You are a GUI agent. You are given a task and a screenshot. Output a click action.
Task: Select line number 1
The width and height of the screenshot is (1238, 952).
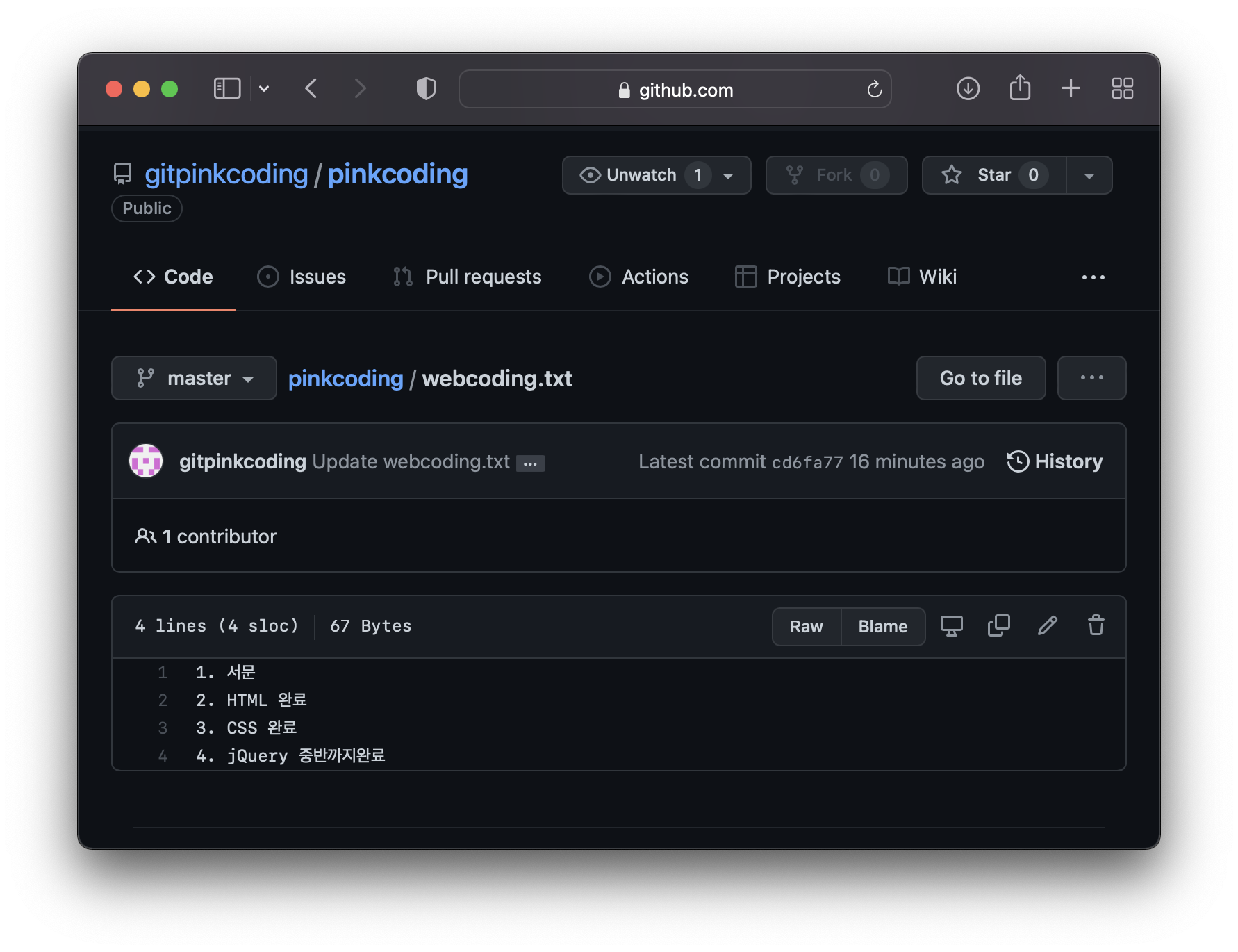pos(163,673)
